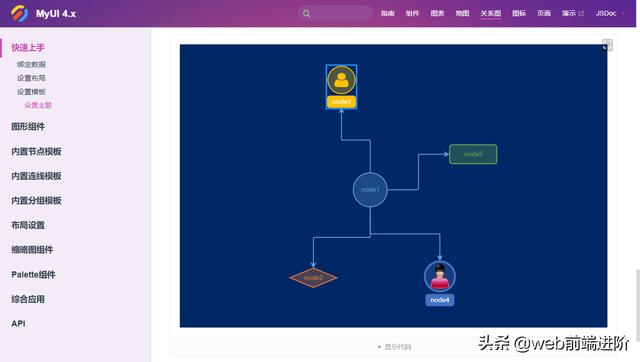
Task: Expand 内置分组模板 section in sidebar
Action: tap(36, 200)
